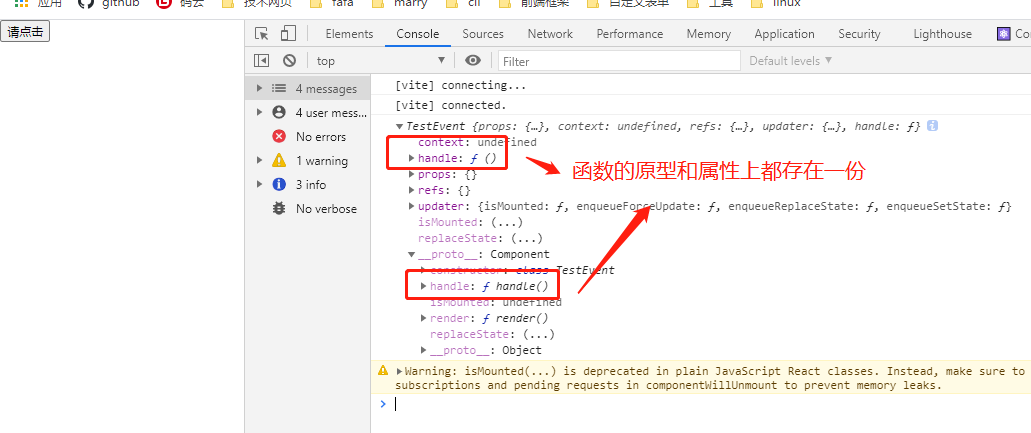Click the React Components extension icon
The width and height of the screenshot is (1031, 433).
[x=1003, y=34]
